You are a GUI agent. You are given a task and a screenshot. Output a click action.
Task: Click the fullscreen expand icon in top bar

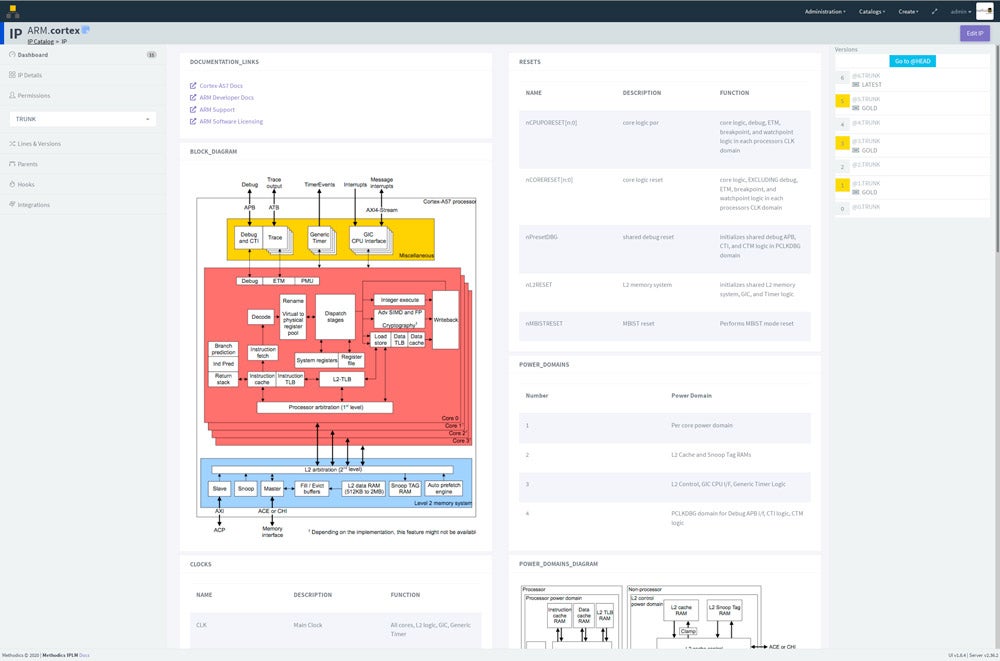tap(935, 11)
